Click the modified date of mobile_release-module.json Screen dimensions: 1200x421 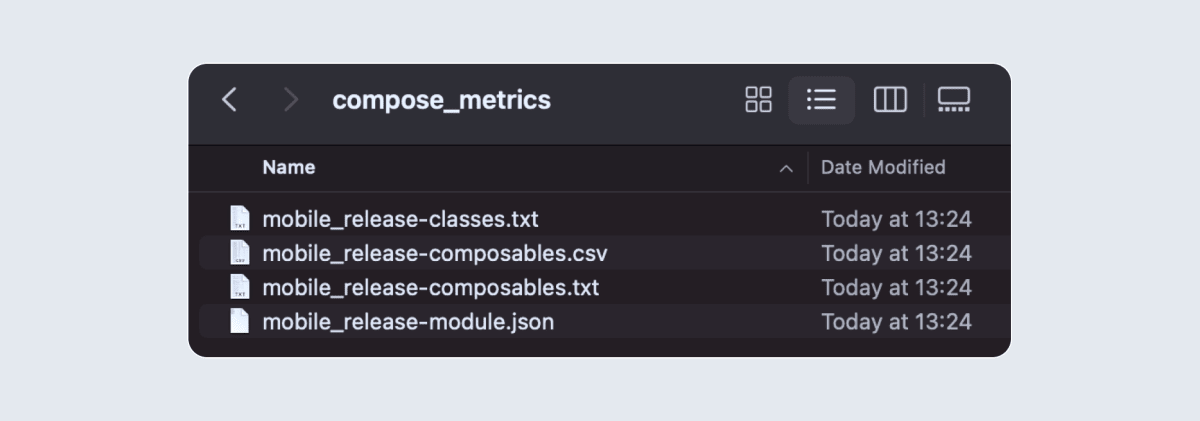896,321
